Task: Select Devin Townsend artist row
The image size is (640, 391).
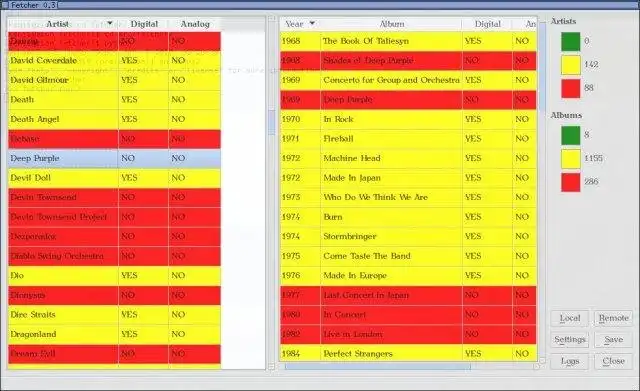Action: point(114,198)
